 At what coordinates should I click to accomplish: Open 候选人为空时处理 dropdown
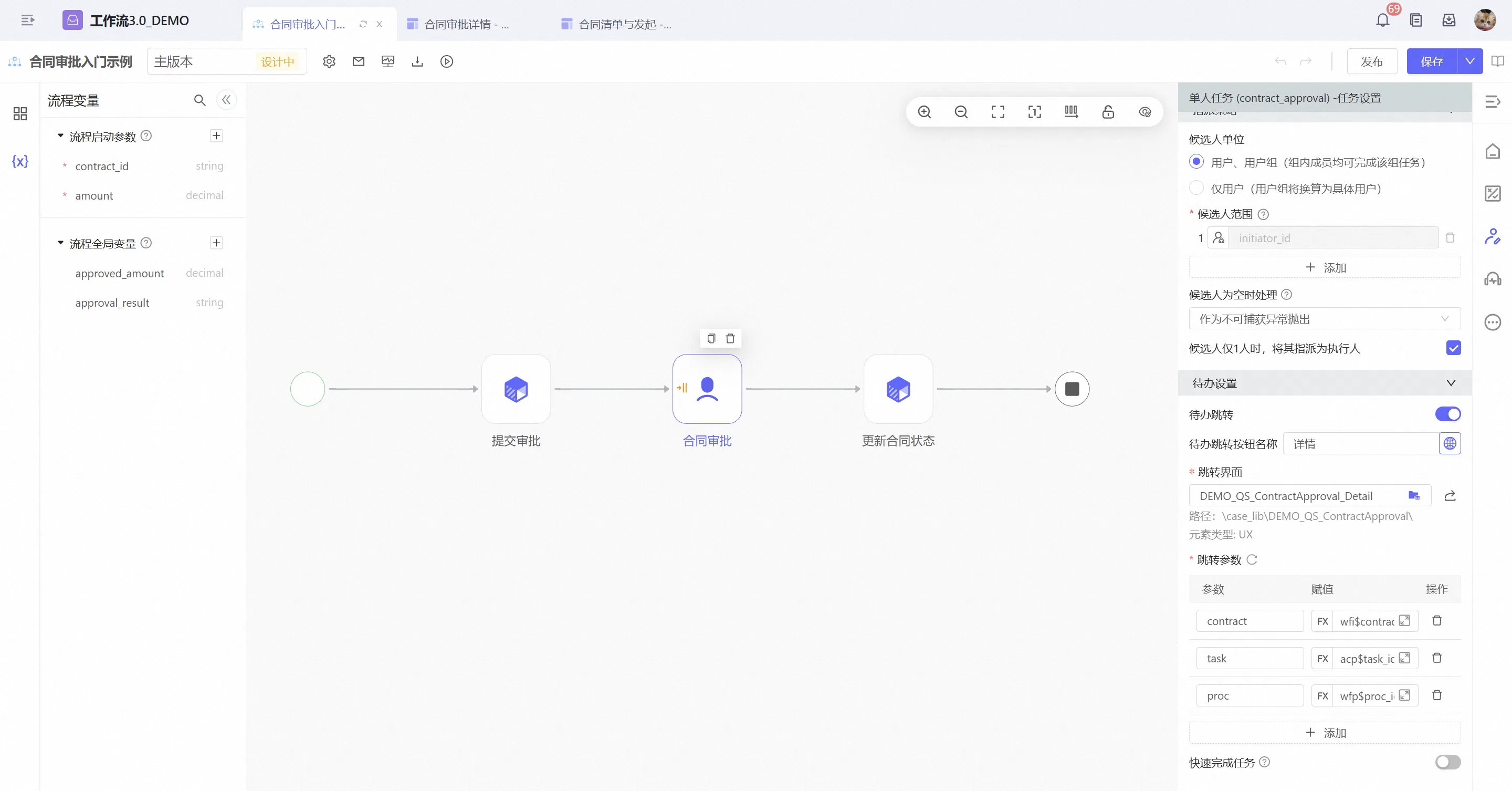click(x=1324, y=319)
